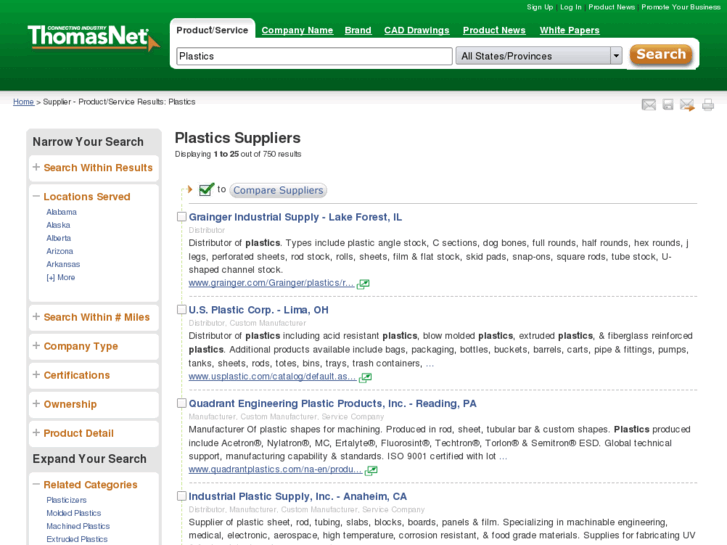The image size is (727, 545).
Task: Switch to the White Papers tab
Action: click(569, 30)
